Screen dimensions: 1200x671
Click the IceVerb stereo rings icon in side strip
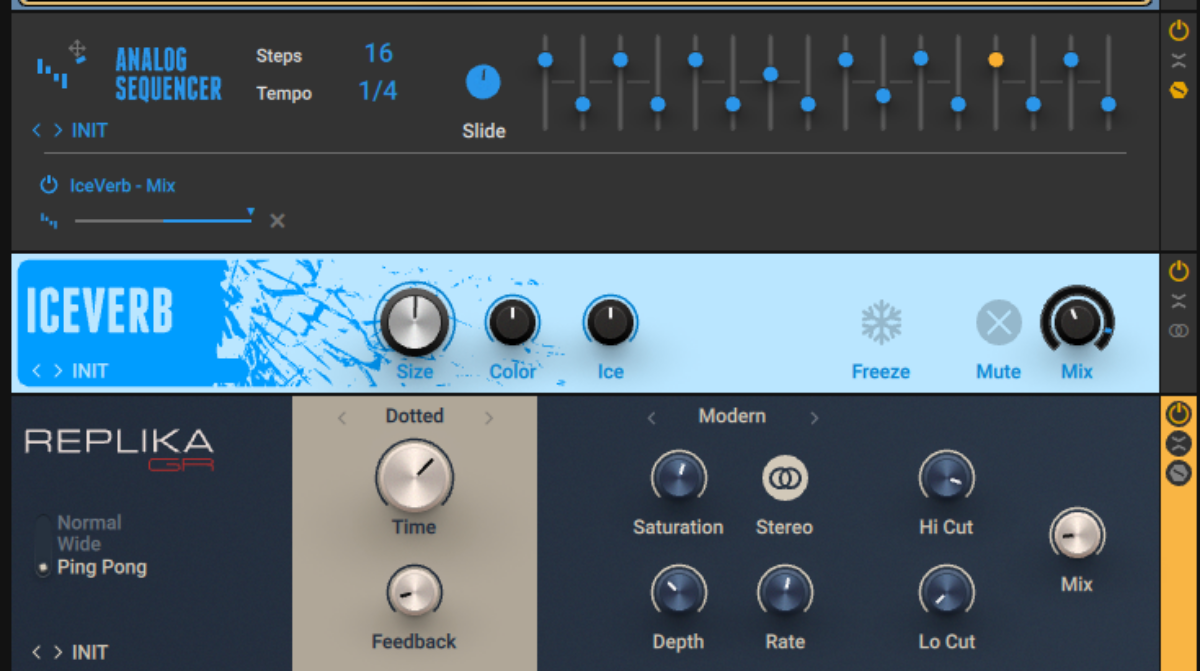(1179, 331)
